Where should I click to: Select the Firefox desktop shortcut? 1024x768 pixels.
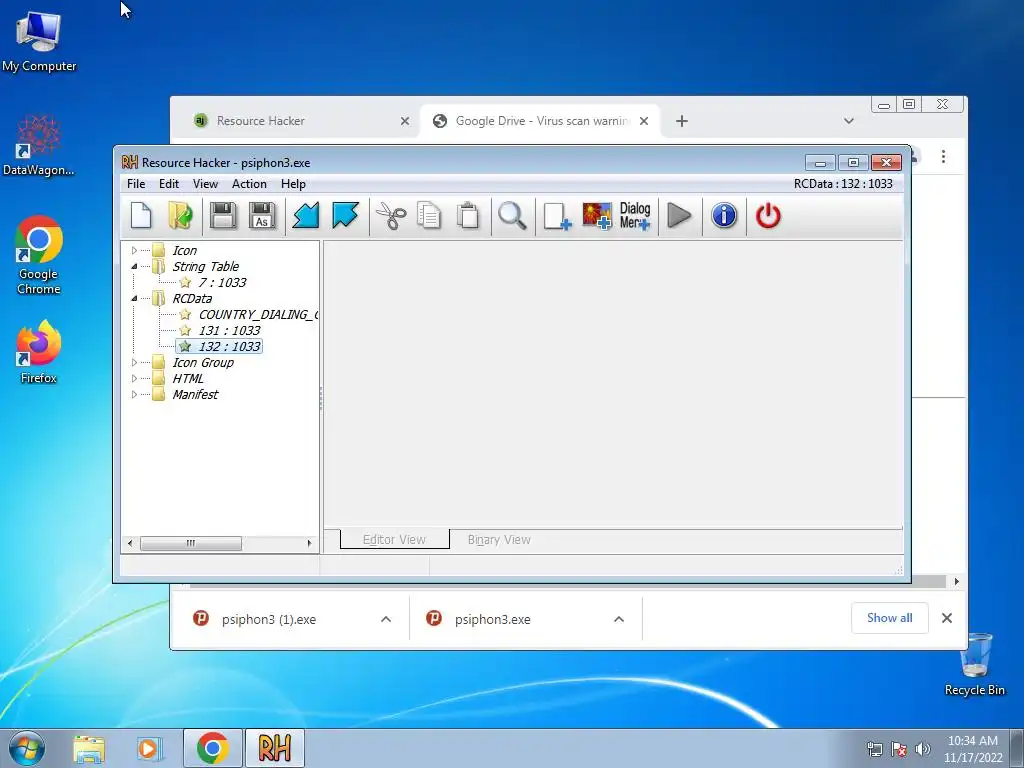click(x=39, y=352)
